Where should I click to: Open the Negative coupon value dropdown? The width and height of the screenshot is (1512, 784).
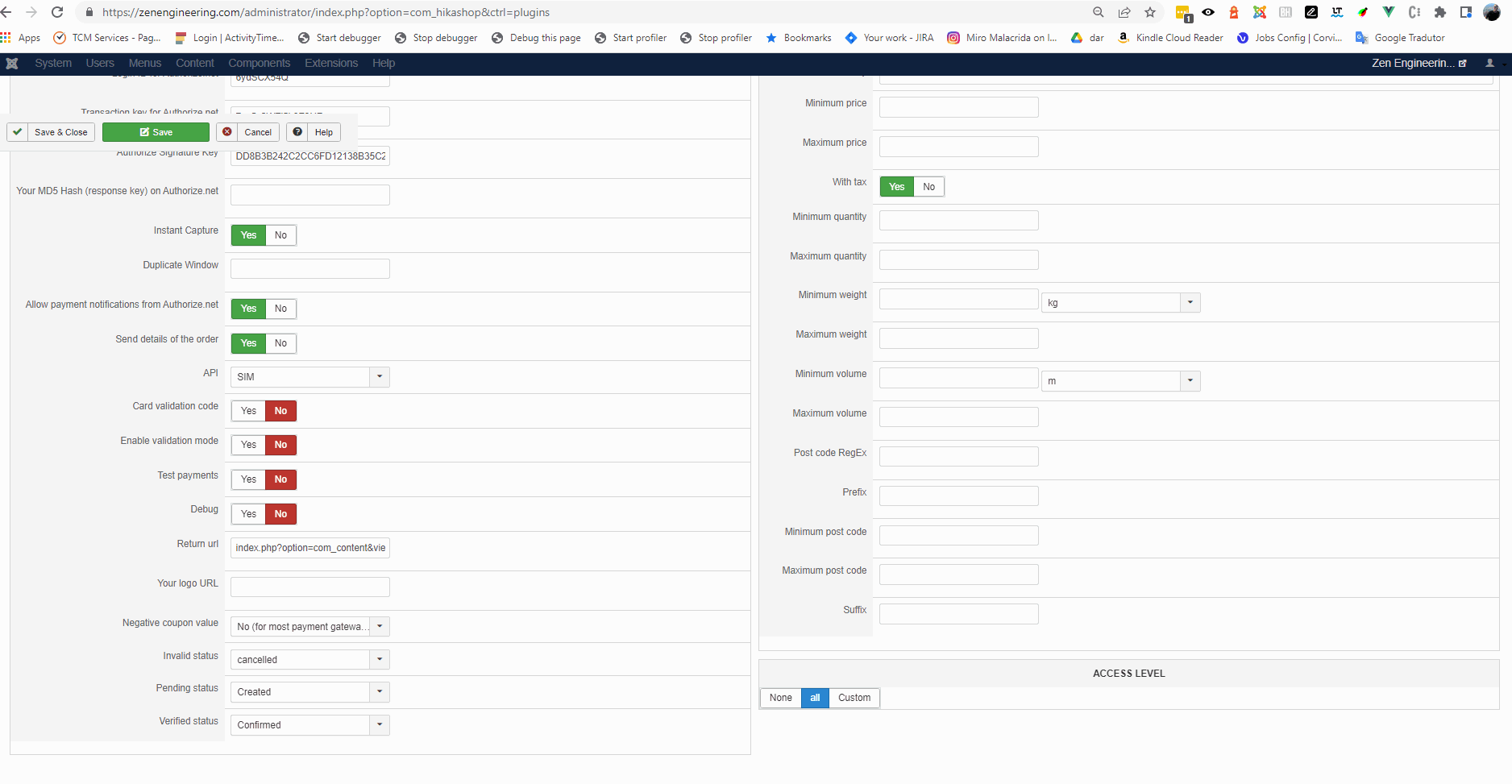[310, 626]
